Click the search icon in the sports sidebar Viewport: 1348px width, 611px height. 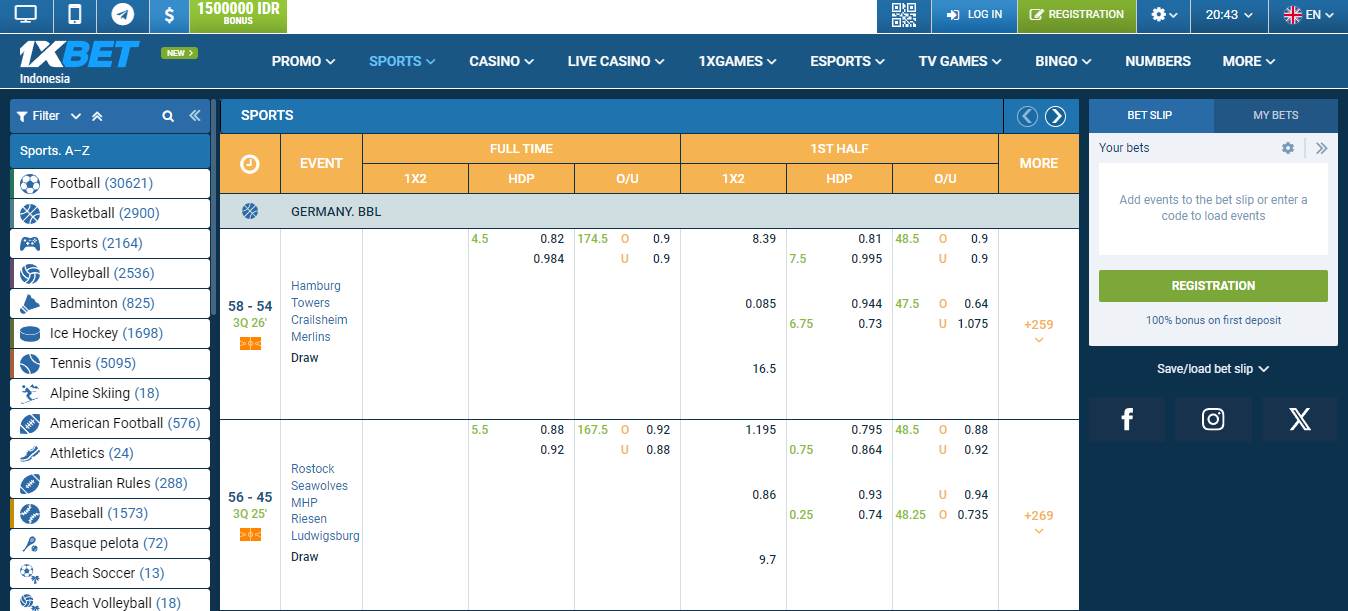coord(168,116)
